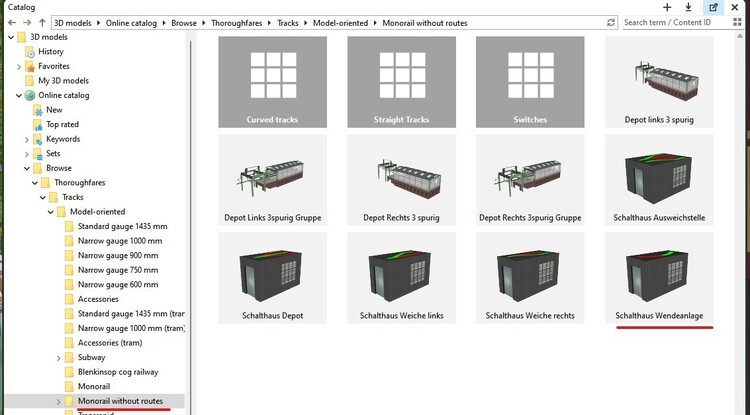This screenshot has width=750, height=415.
Task: Click the Thoroughfares breadcrumb segment
Action: pos(236,23)
